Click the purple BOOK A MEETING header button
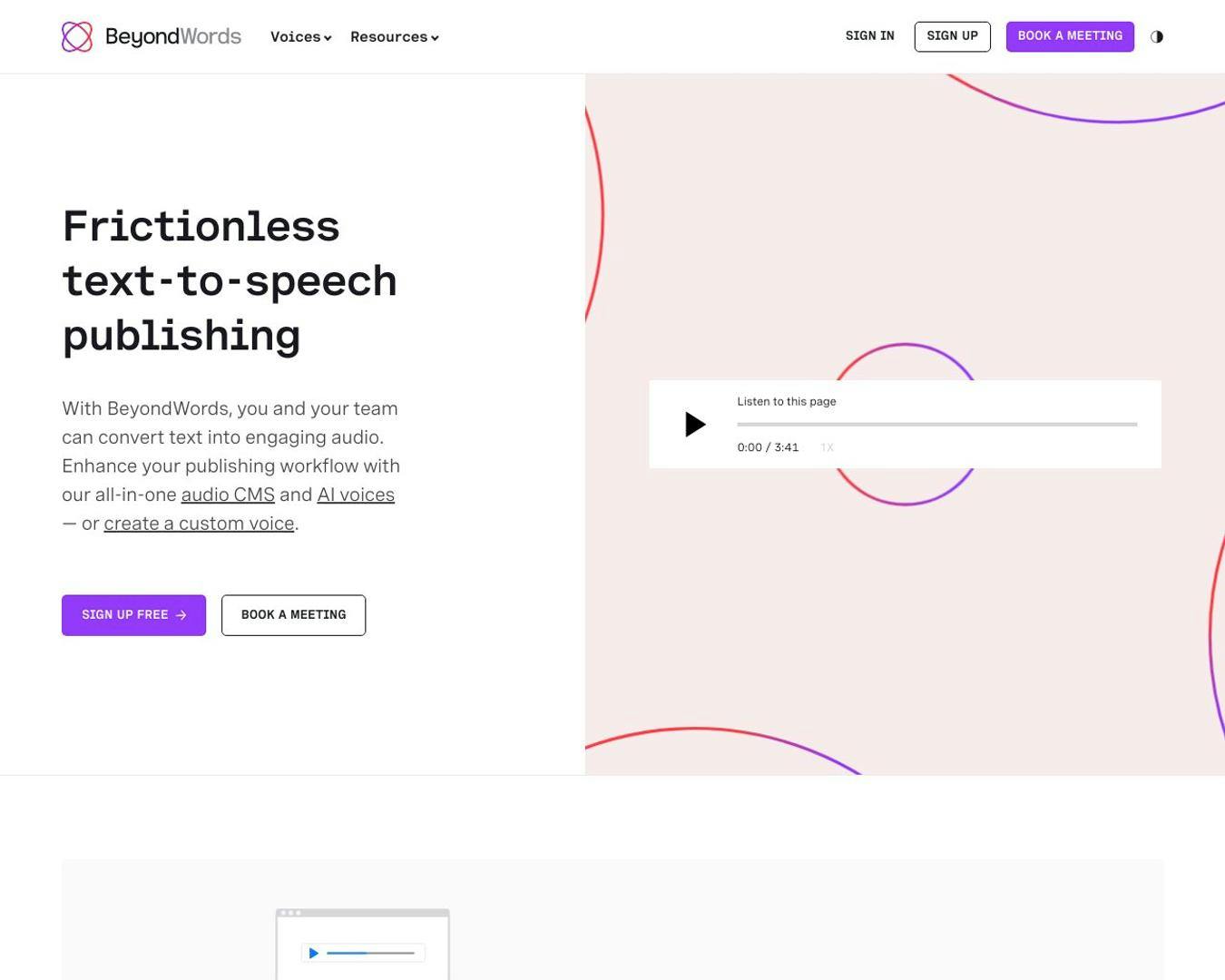Image resolution: width=1225 pixels, height=980 pixels. (x=1070, y=36)
